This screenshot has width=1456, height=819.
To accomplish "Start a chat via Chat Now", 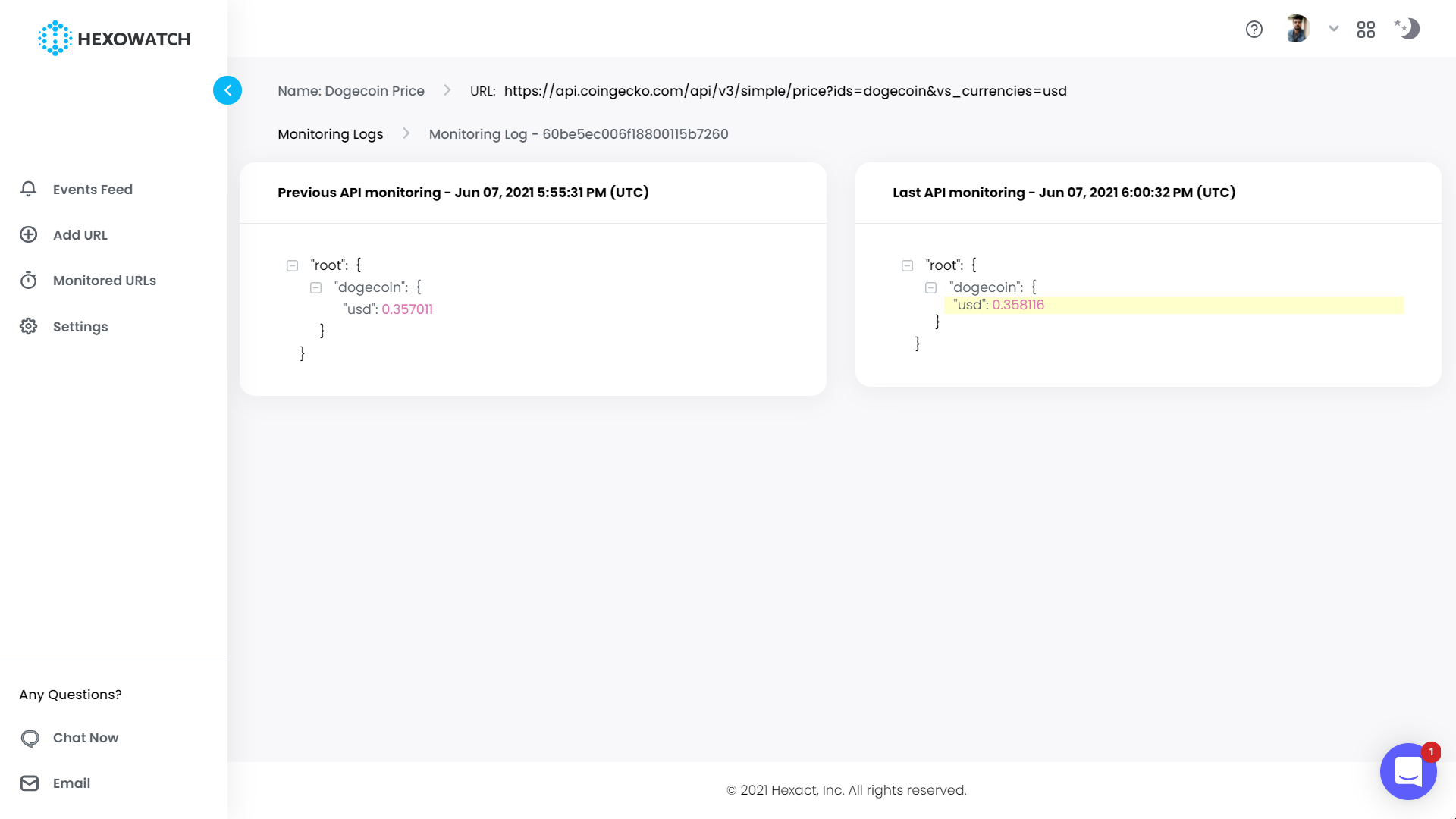I will tap(86, 738).
